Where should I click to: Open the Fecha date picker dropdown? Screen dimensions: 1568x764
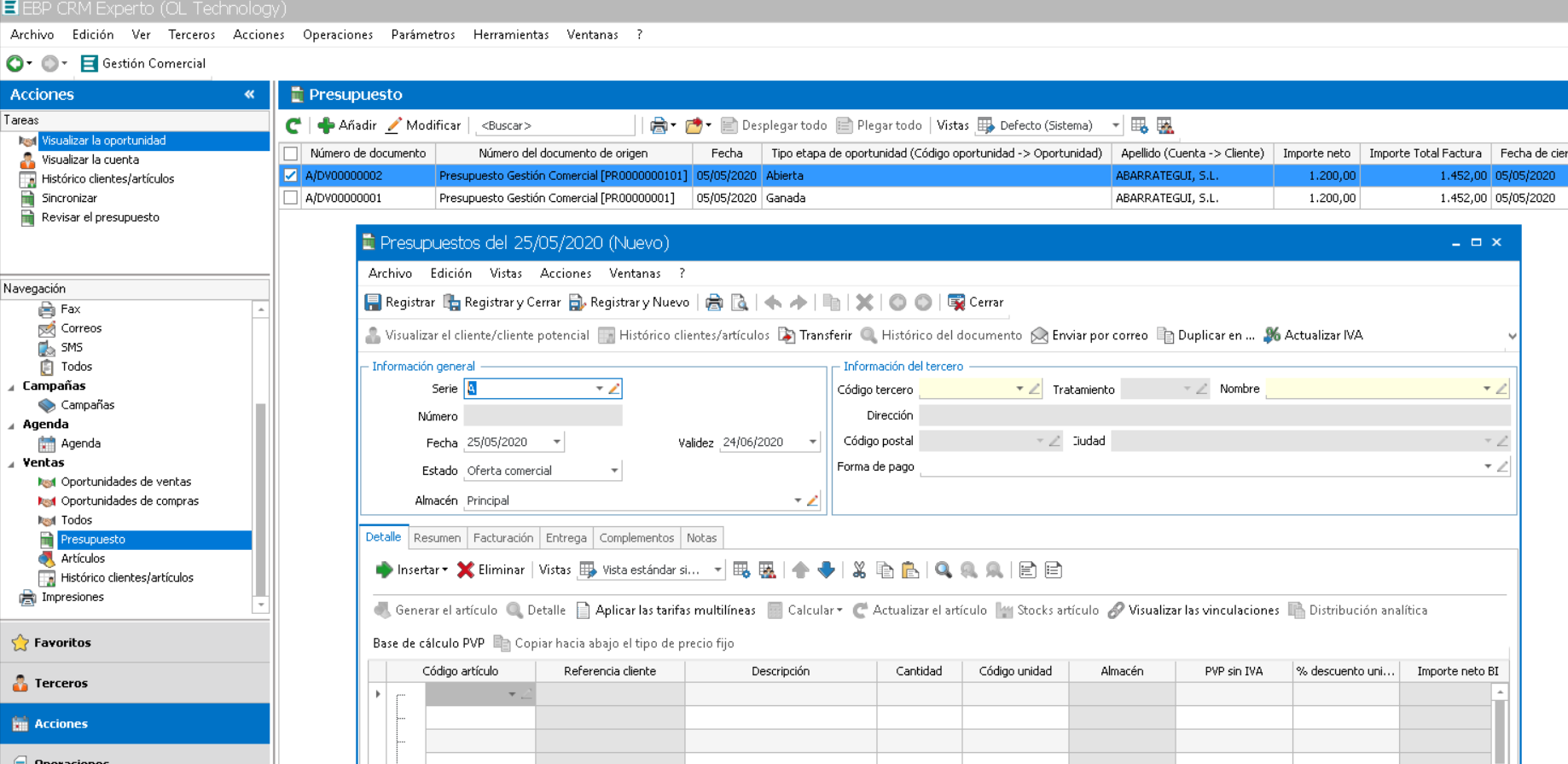pos(556,442)
